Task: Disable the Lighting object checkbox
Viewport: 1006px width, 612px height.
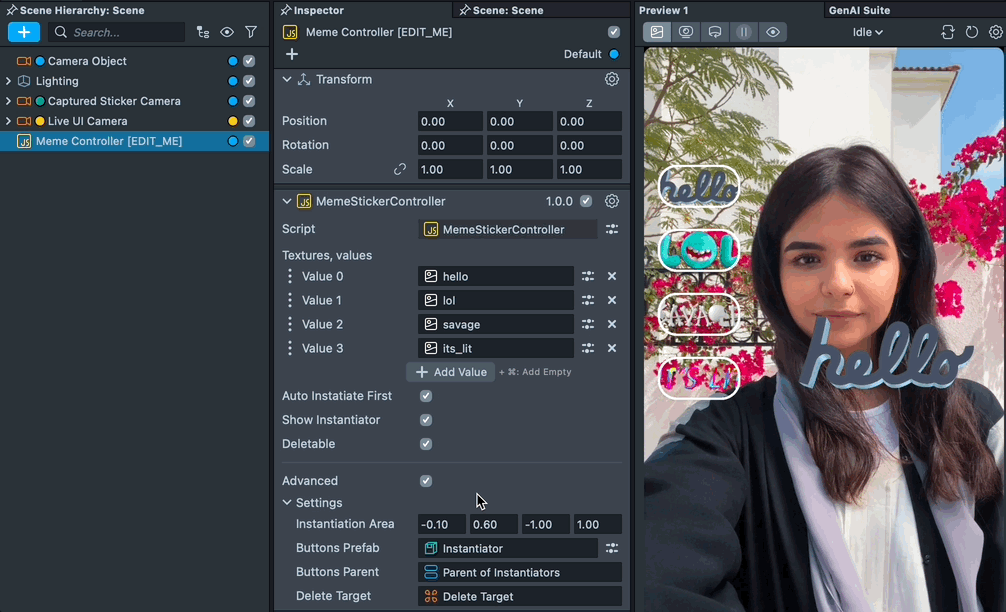Action: pos(249,81)
